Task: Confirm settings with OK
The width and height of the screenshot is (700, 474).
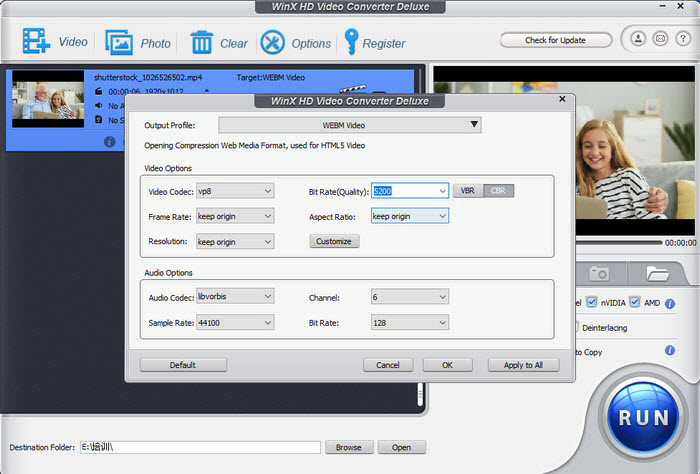Action: [447, 365]
